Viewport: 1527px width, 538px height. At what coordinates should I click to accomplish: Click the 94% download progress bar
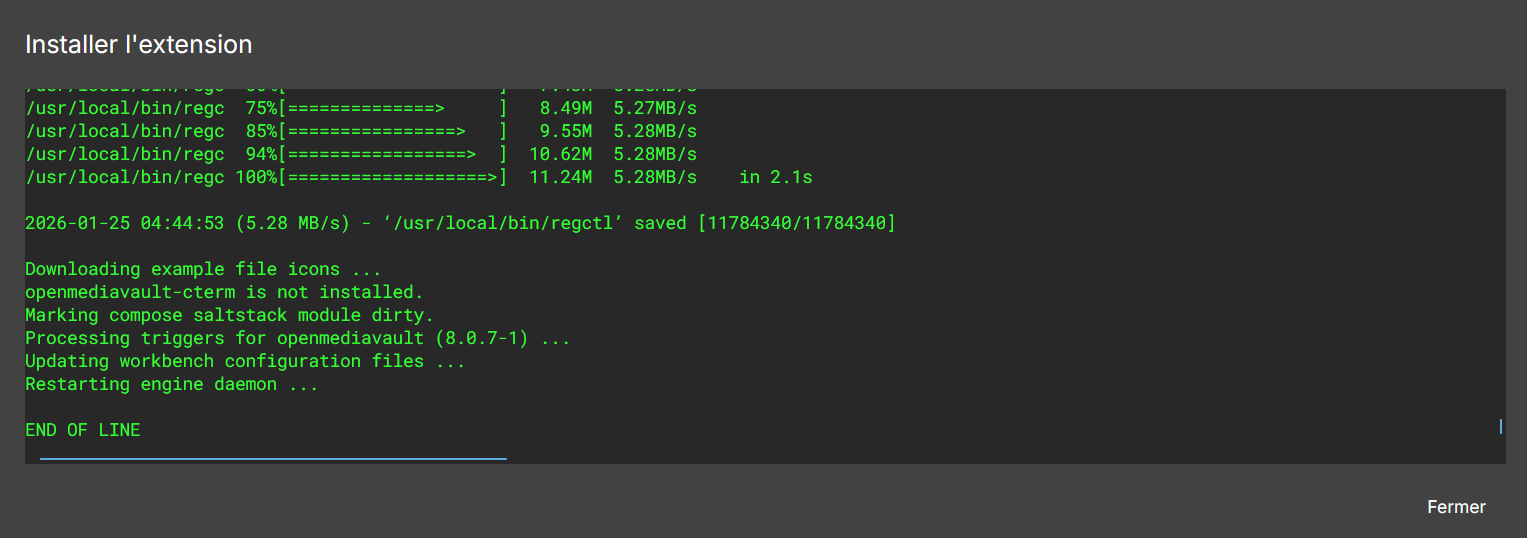(x=393, y=154)
